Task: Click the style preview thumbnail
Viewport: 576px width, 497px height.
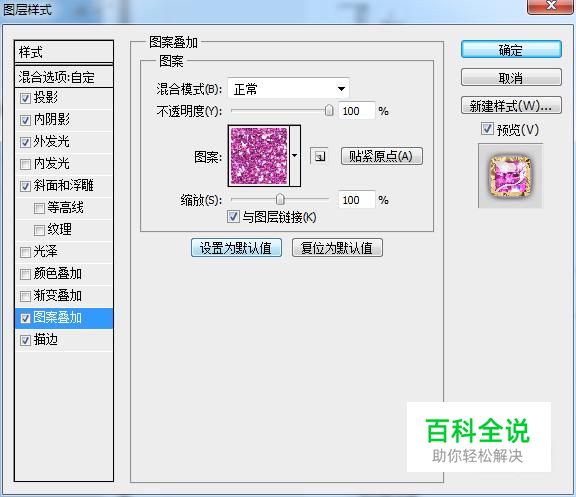Action: [510, 176]
